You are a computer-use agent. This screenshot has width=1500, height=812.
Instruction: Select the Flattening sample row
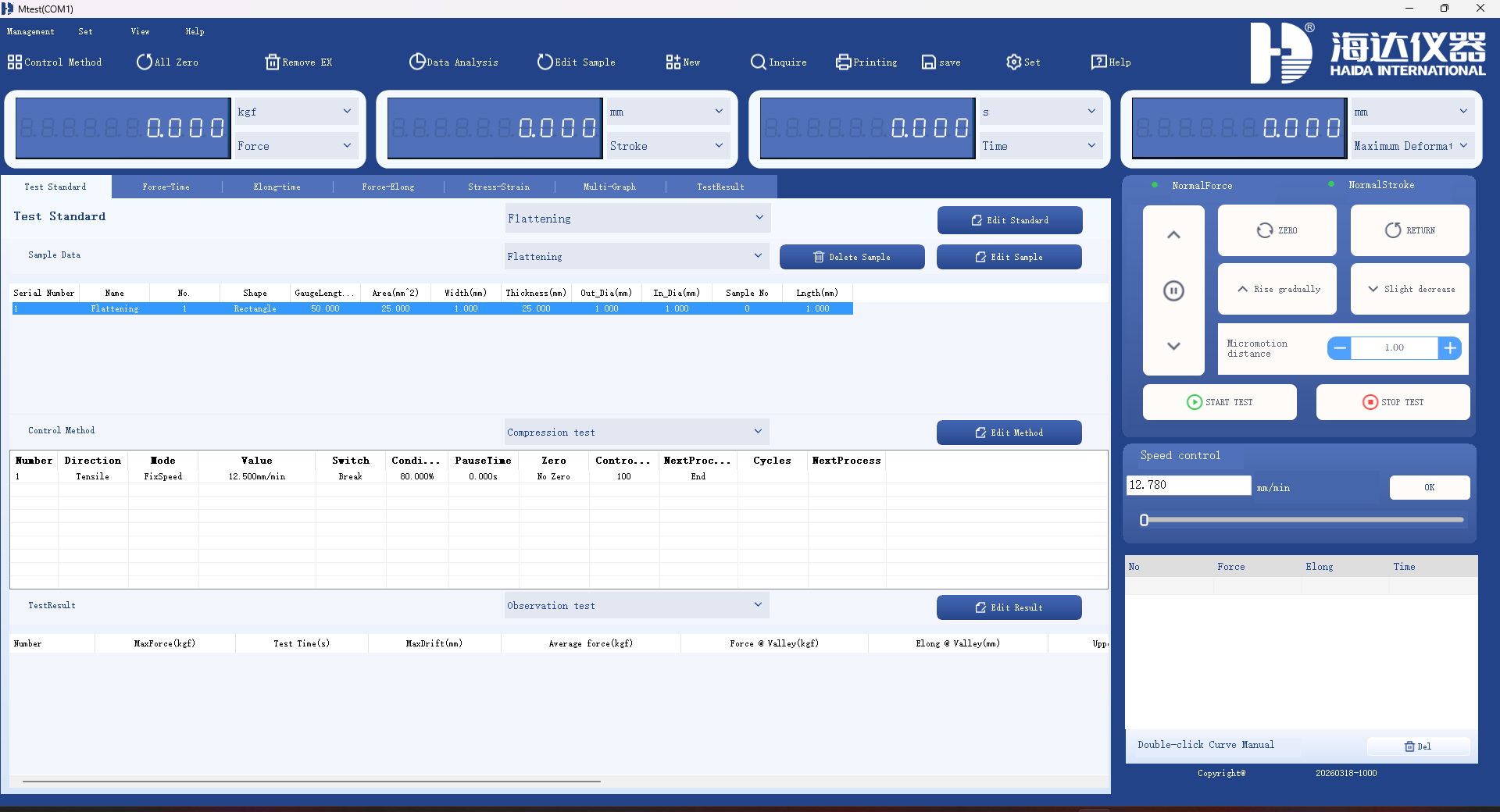click(432, 309)
